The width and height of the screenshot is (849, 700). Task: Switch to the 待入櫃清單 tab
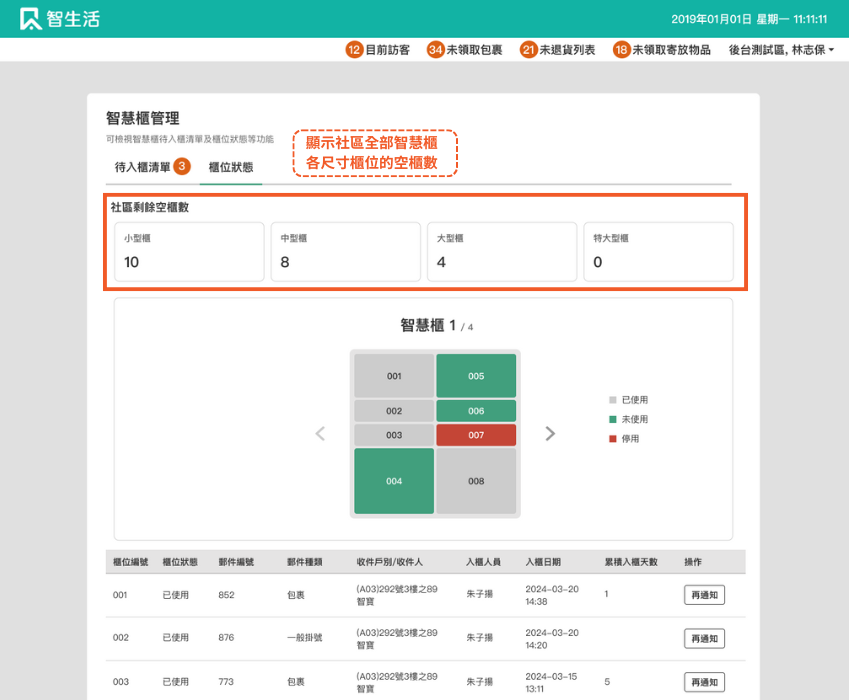[143, 167]
